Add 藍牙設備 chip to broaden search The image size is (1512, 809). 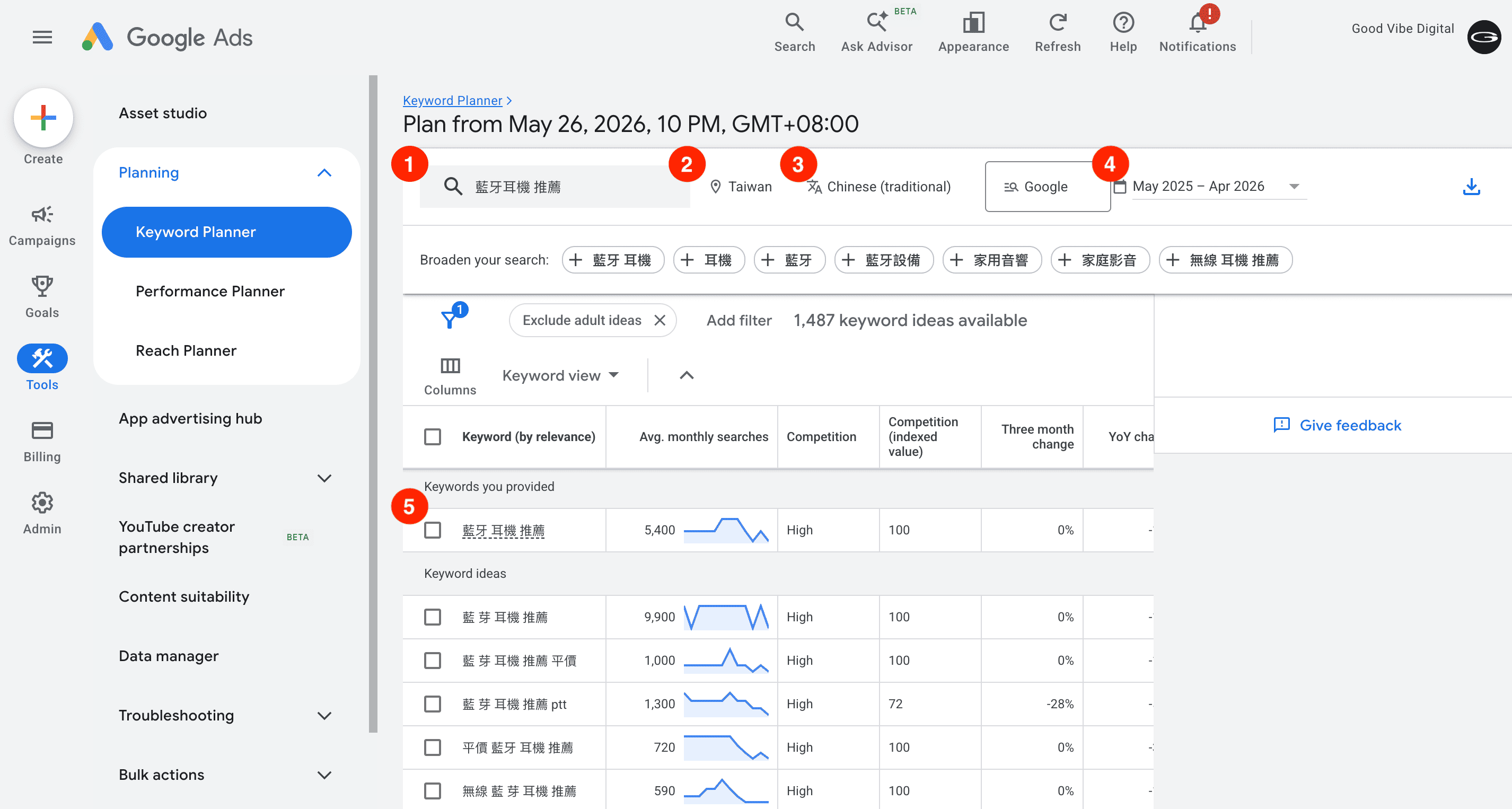pyautogui.click(x=884, y=259)
